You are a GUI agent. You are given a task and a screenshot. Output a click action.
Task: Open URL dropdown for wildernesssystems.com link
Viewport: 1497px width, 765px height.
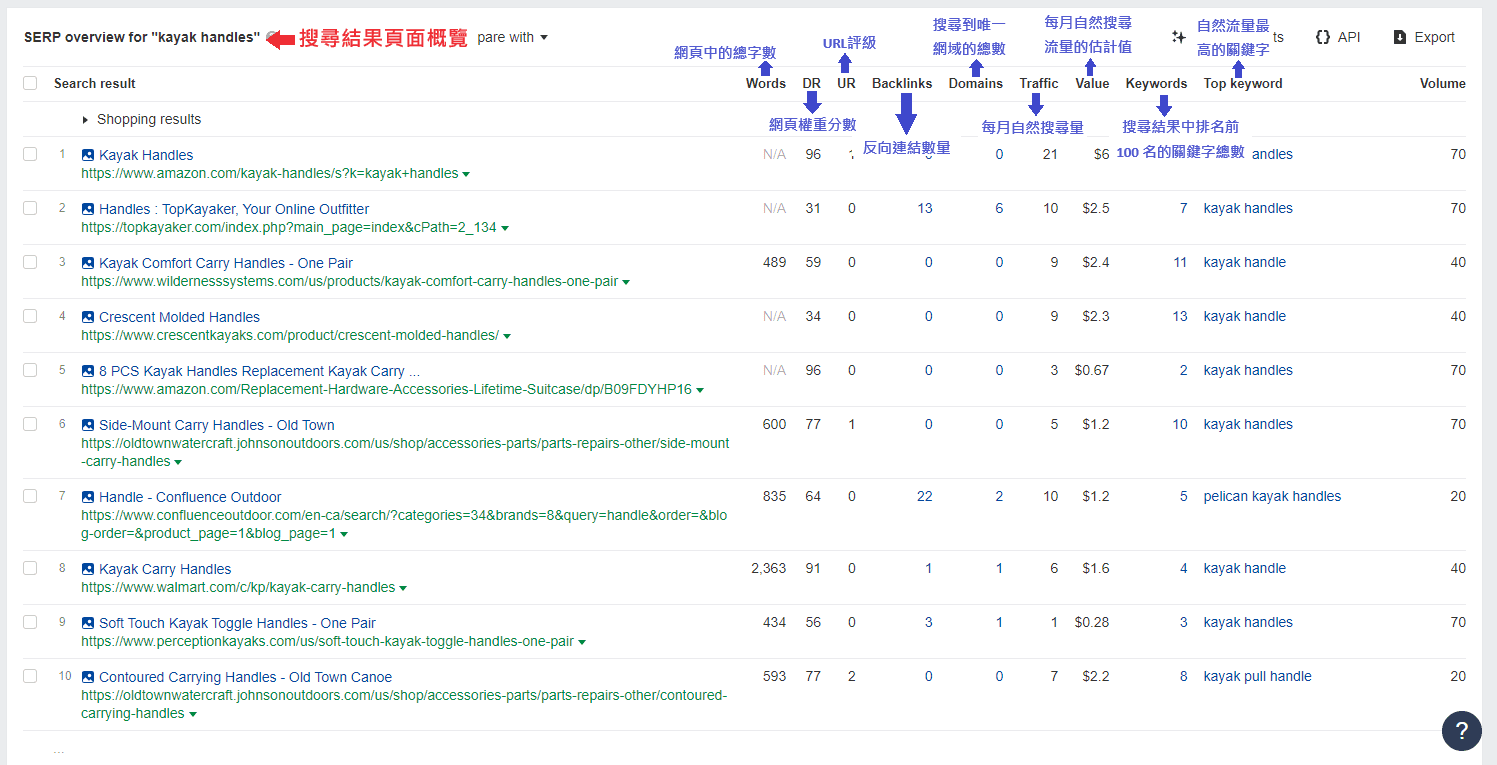[x=626, y=282]
